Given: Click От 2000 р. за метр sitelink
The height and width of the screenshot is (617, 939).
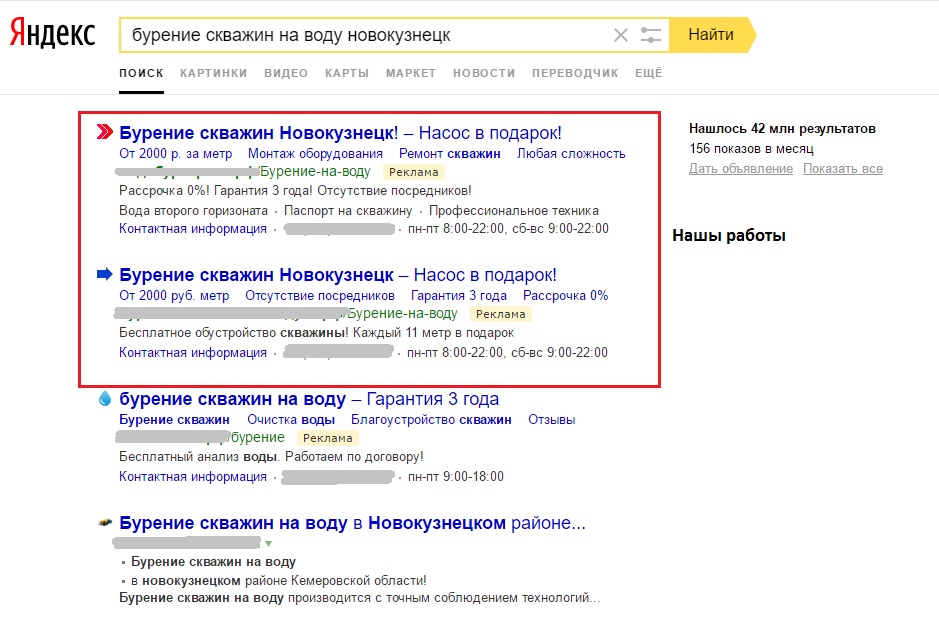Looking at the screenshot, I should [175, 154].
